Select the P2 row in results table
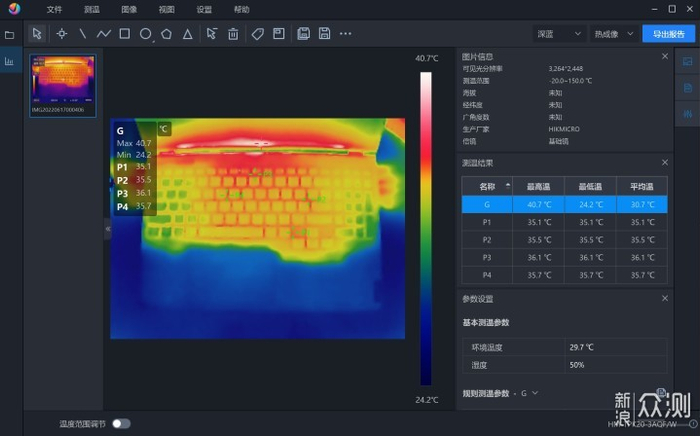This screenshot has height=436, width=700. 565,240
